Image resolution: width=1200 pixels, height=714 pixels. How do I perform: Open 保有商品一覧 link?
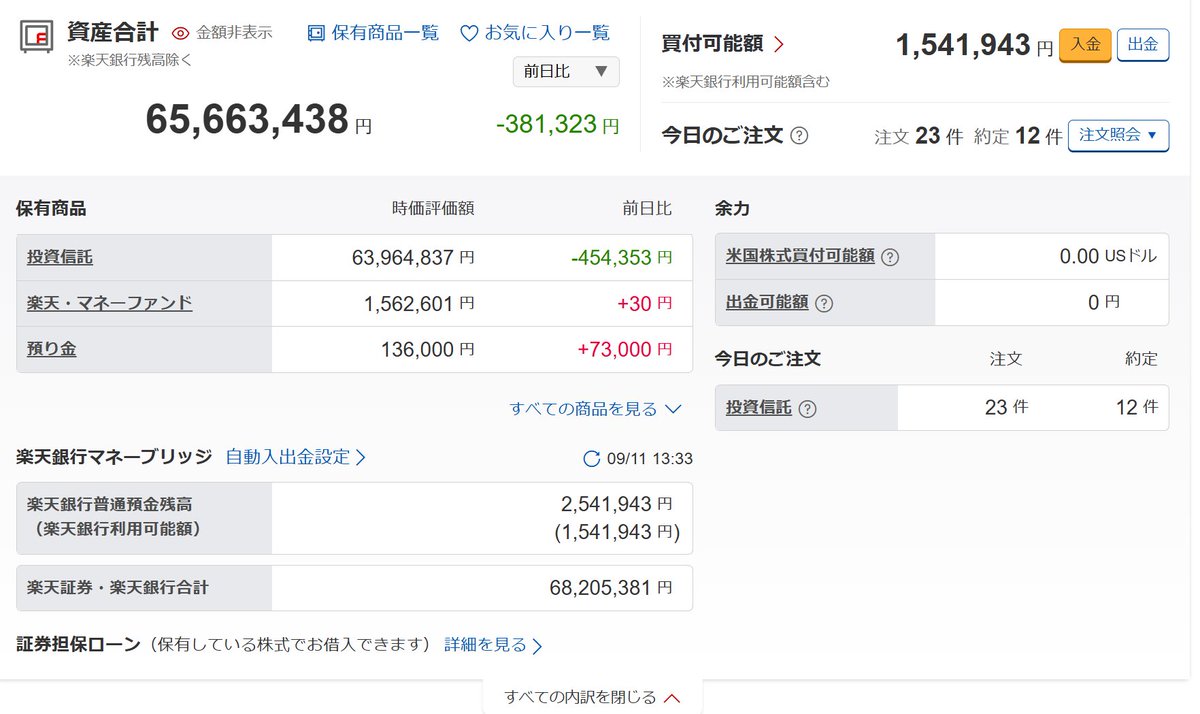(385, 33)
